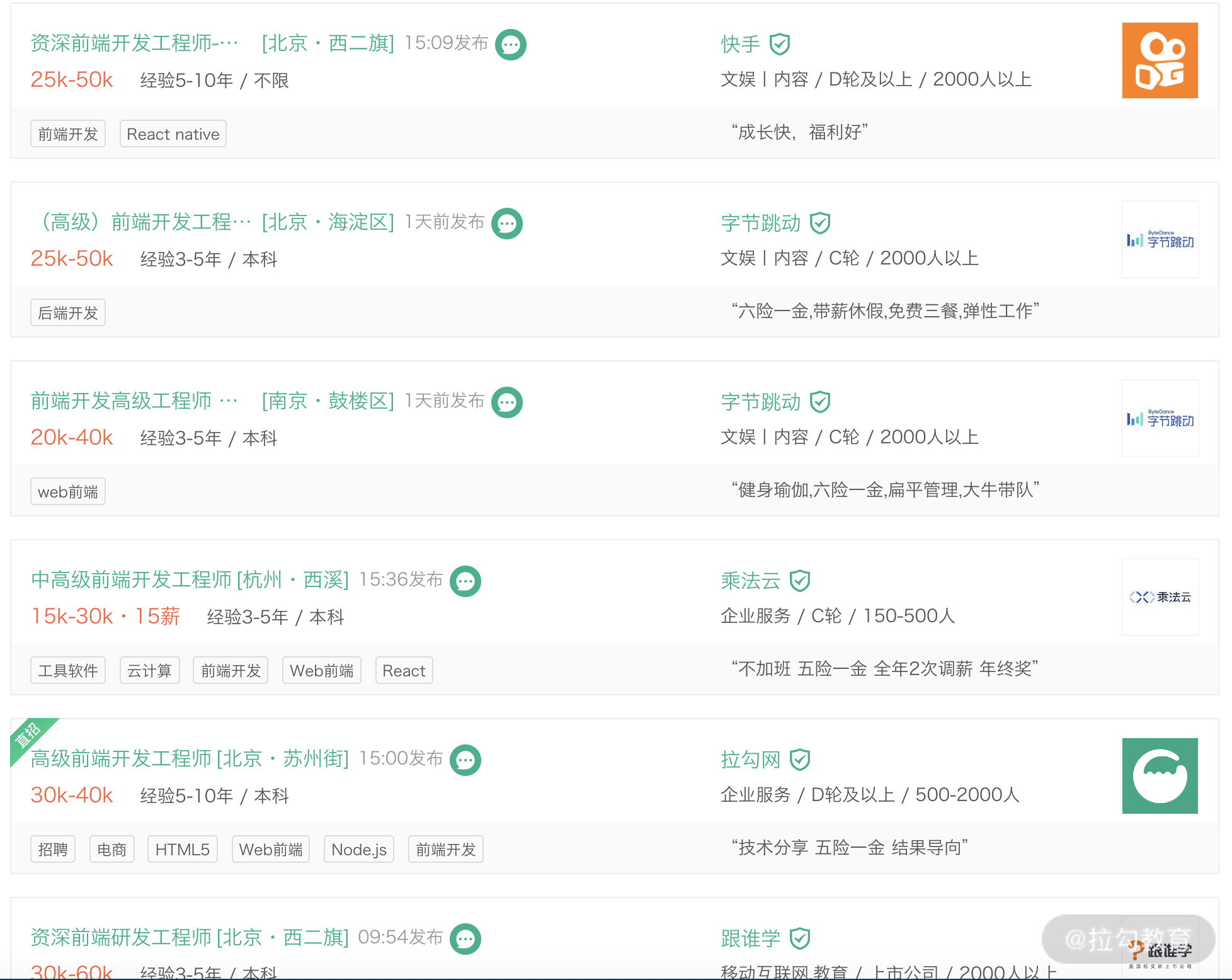Open the green 拉勾网 company logo

[x=1160, y=776]
